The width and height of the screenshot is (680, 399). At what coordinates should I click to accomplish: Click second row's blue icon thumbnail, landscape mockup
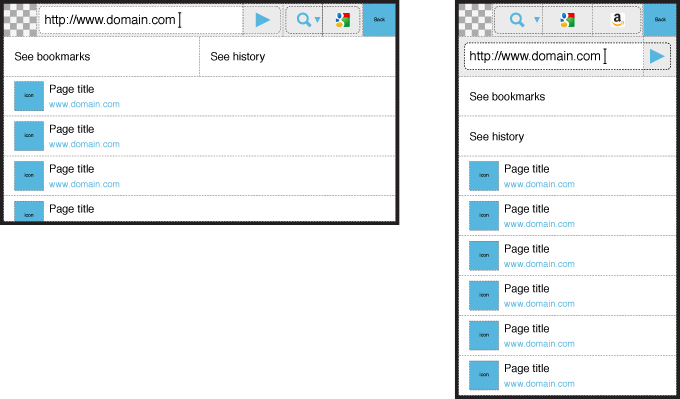[29, 136]
